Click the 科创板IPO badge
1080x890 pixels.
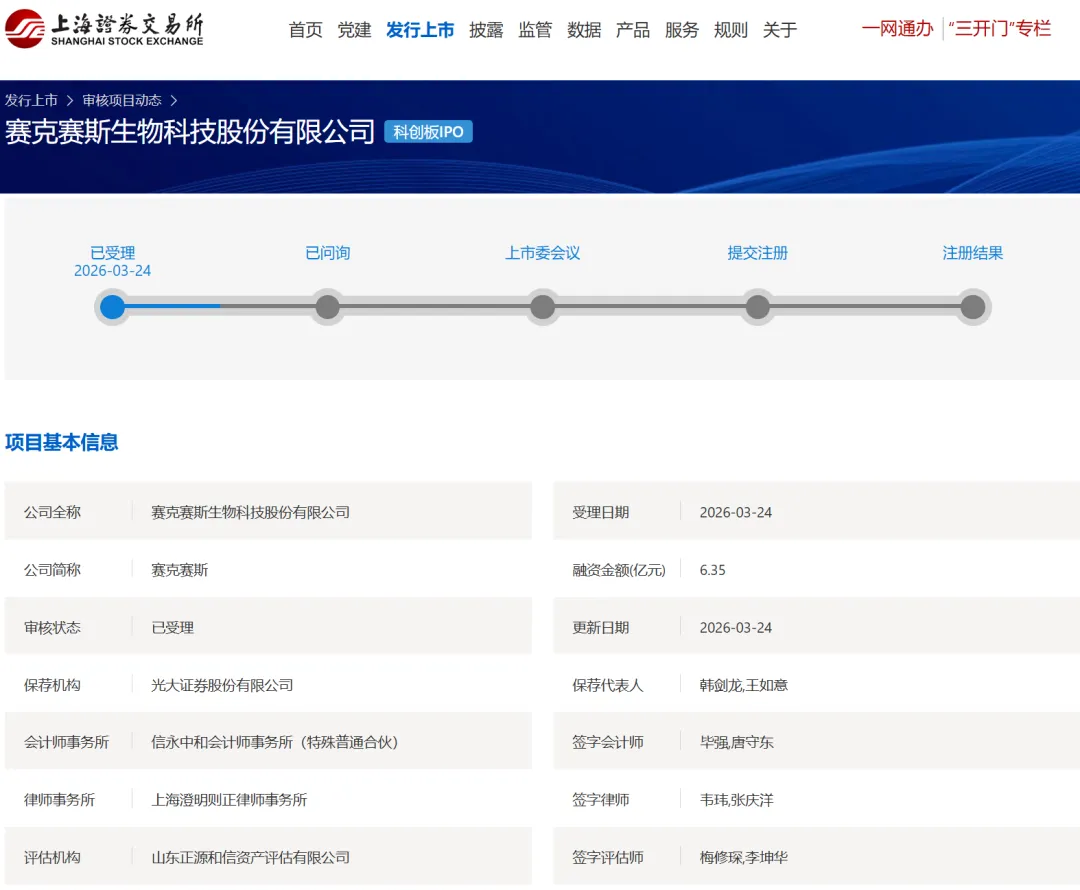tap(428, 132)
